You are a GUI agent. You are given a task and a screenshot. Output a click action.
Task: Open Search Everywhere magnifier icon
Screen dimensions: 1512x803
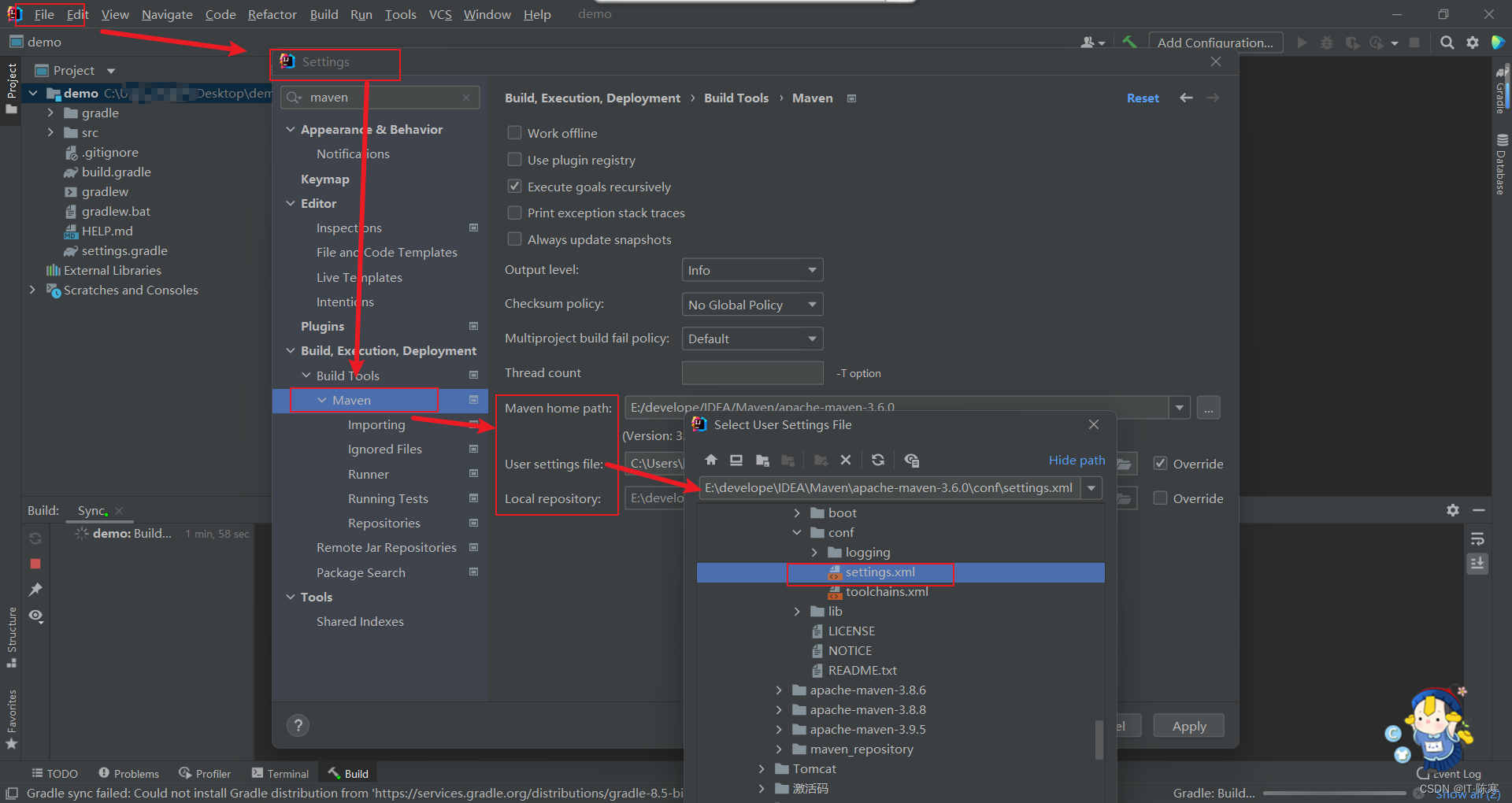click(1447, 43)
